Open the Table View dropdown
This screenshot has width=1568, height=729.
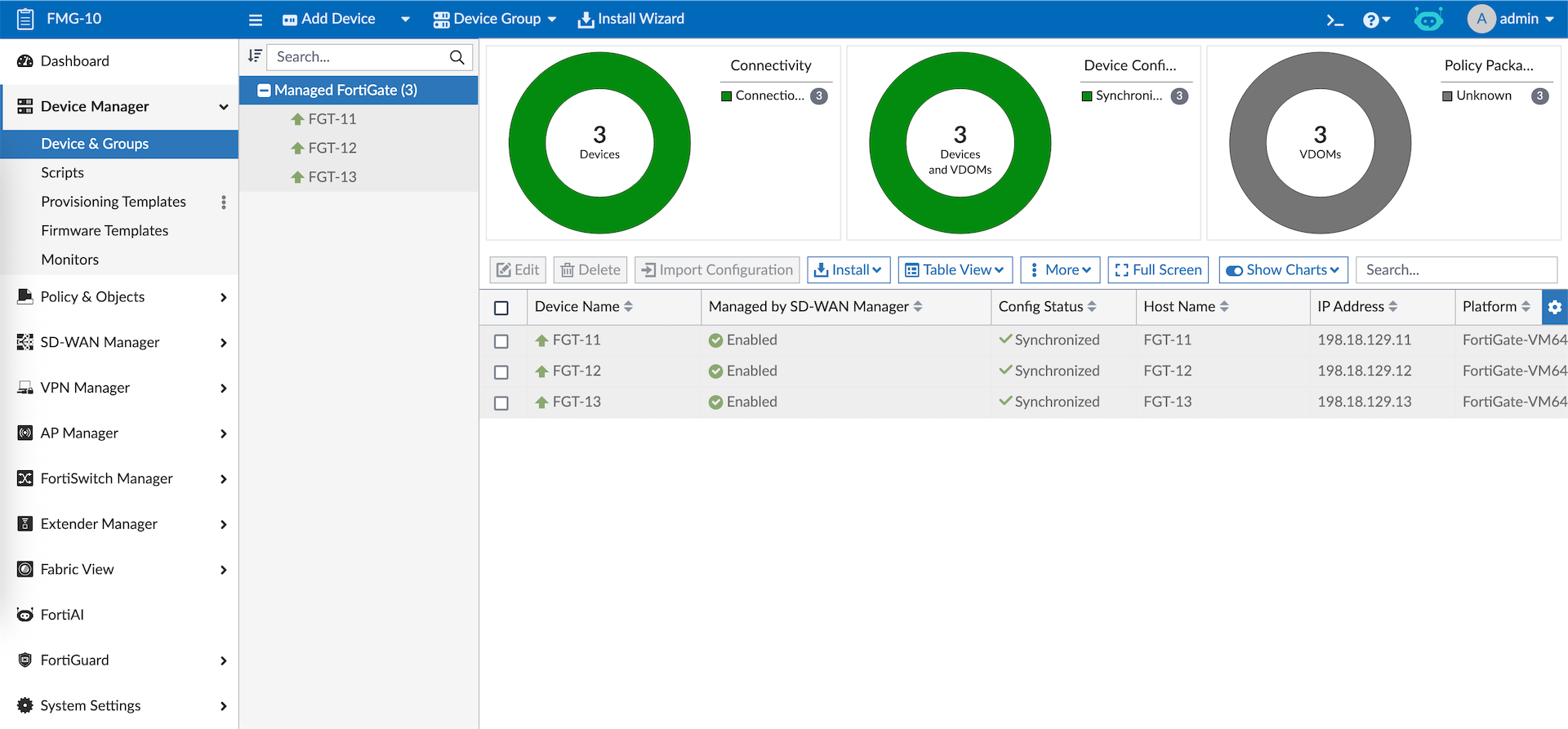pyautogui.click(x=955, y=270)
